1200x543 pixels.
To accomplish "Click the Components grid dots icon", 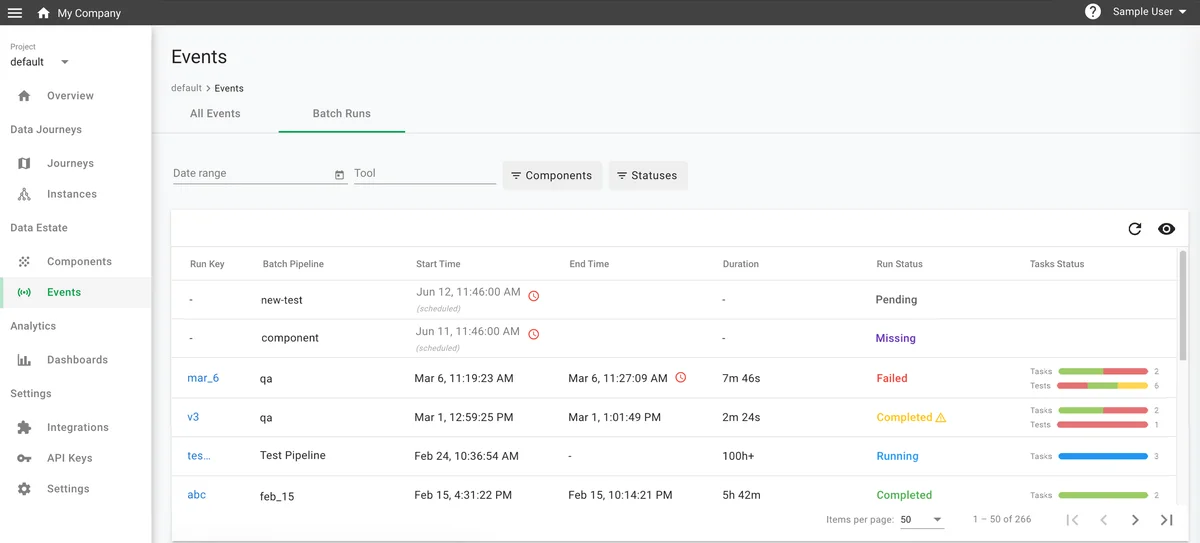I will 25,261.
